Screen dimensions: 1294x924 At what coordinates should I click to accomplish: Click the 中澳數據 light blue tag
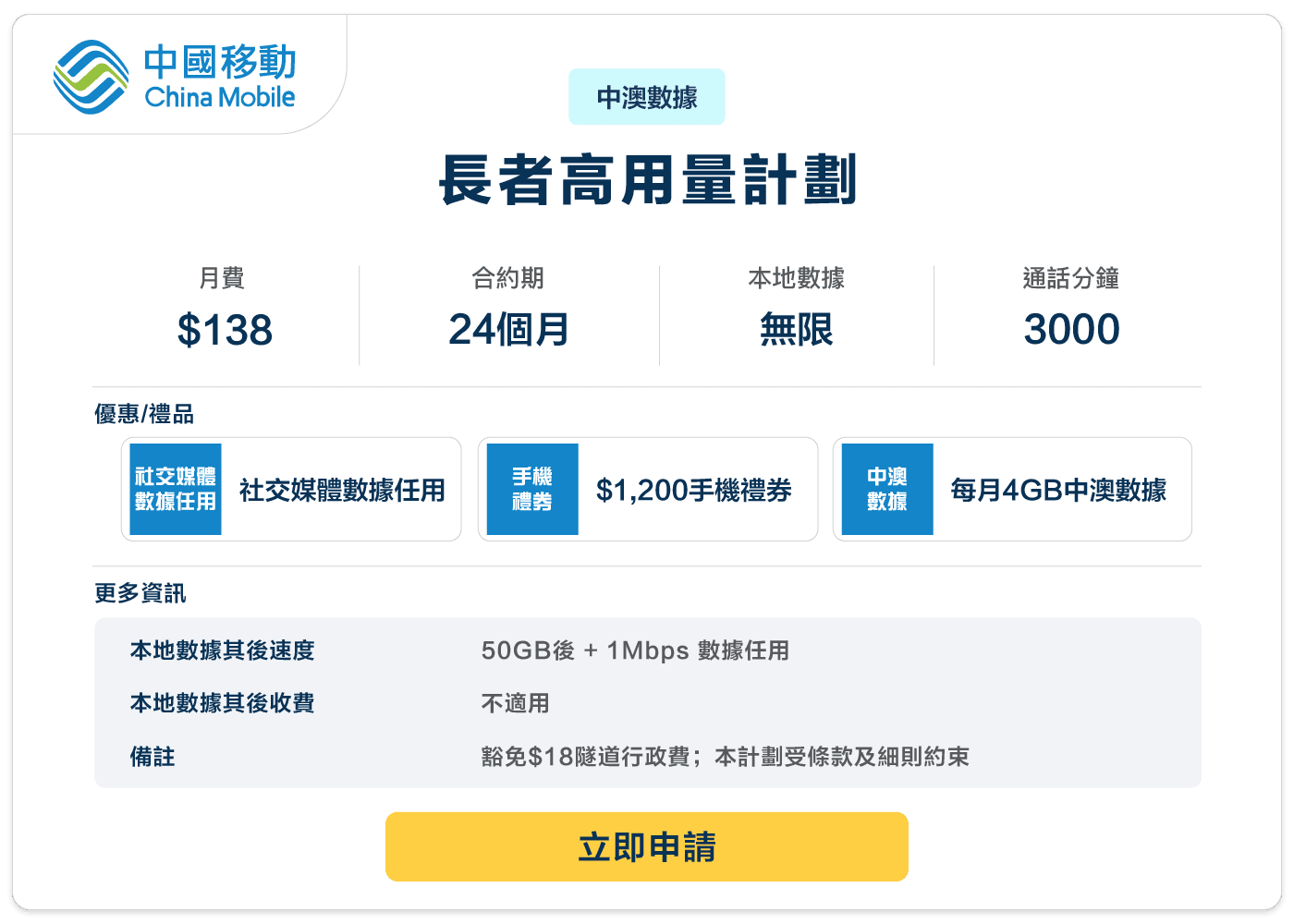pos(647,96)
